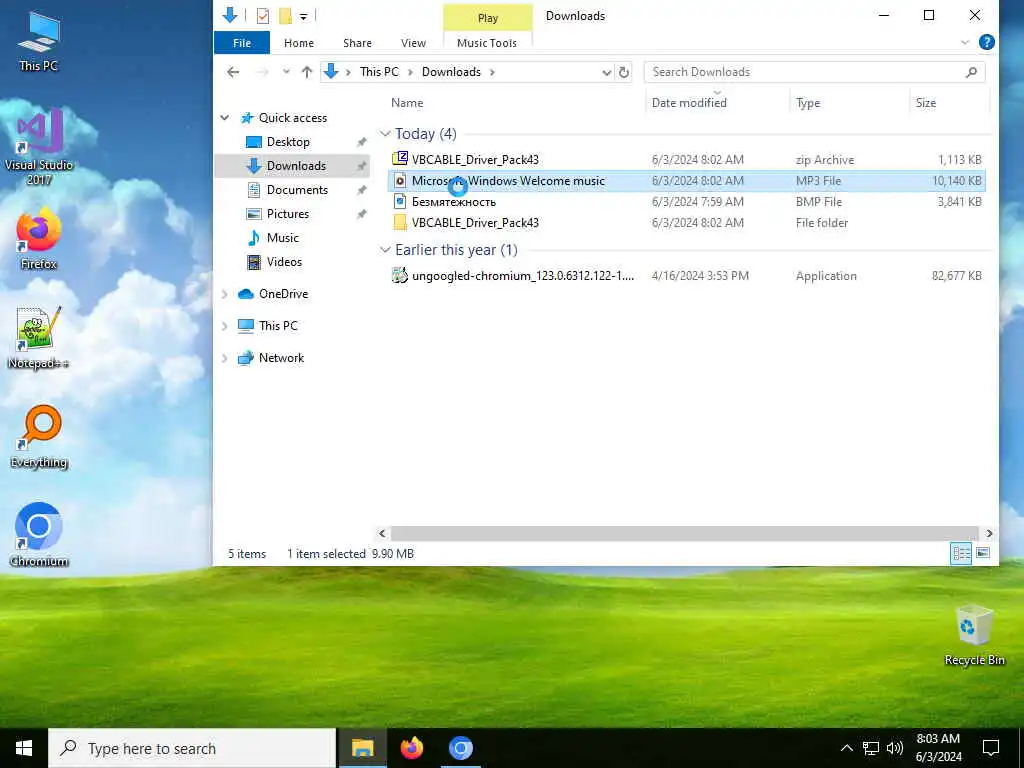The image size is (1024, 768).
Task: Sort by Type column header
Action: point(808,103)
